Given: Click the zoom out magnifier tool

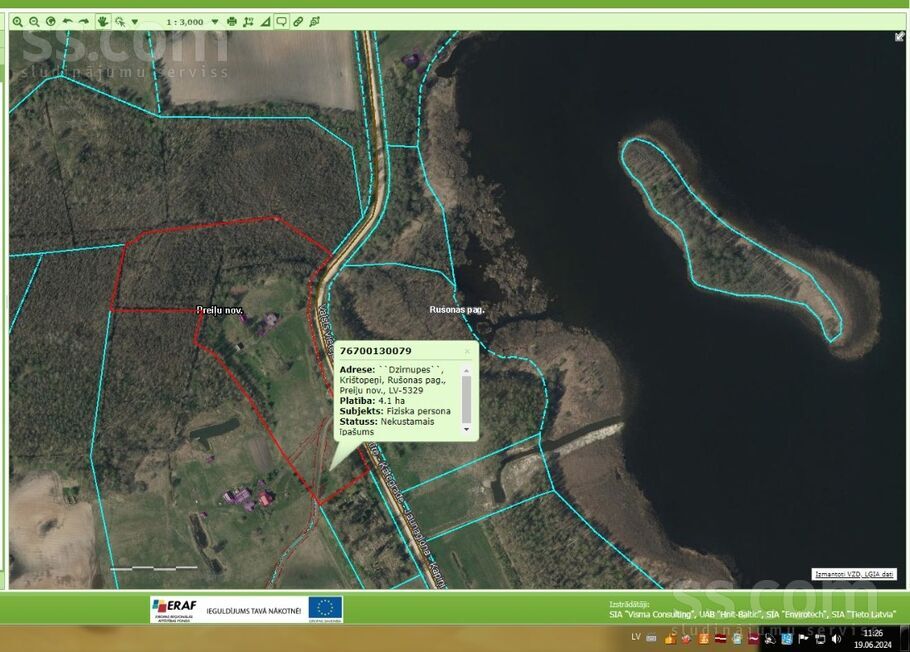Looking at the screenshot, I should [x=34, y=21].
